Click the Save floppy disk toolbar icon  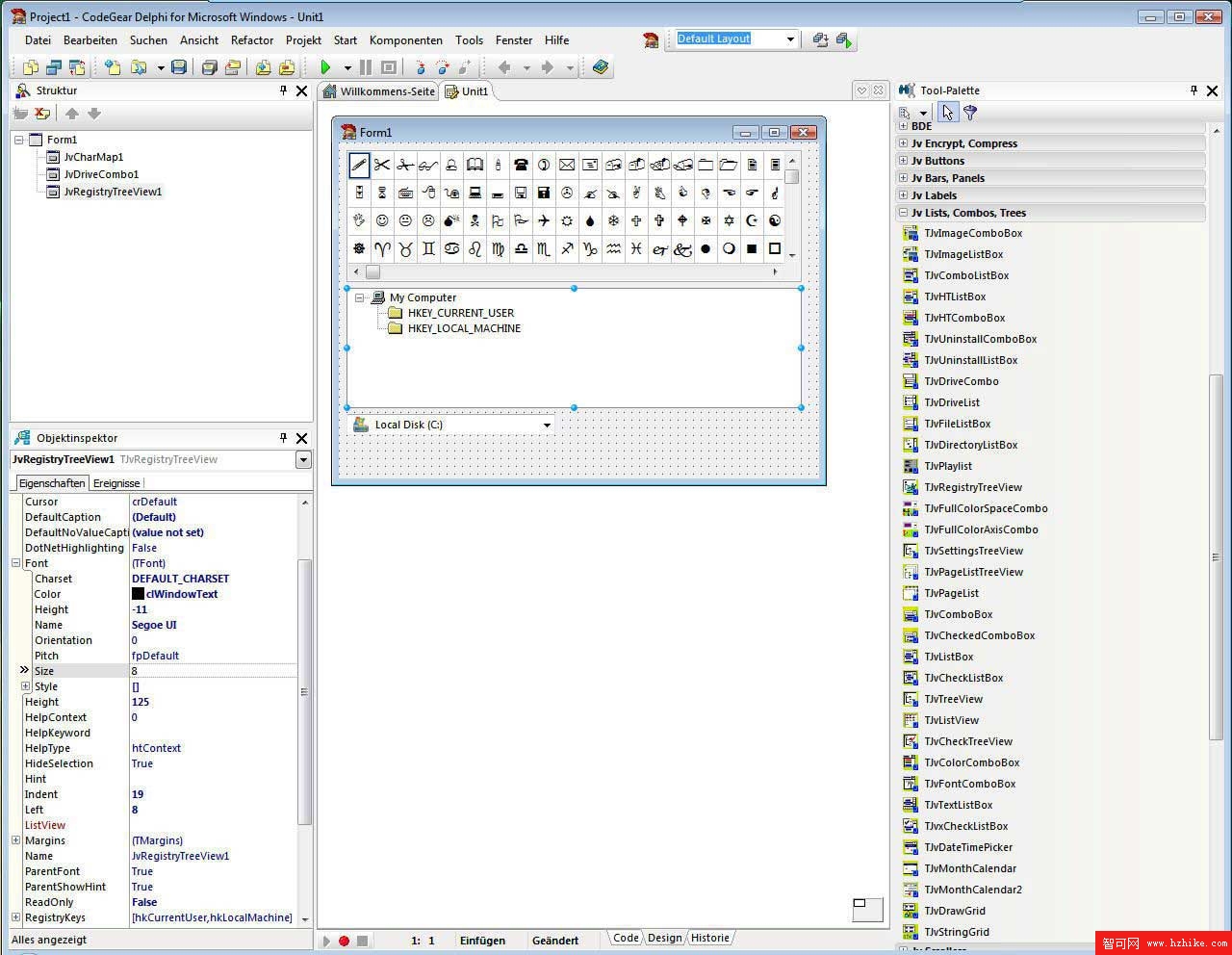(x=179, y=67)
